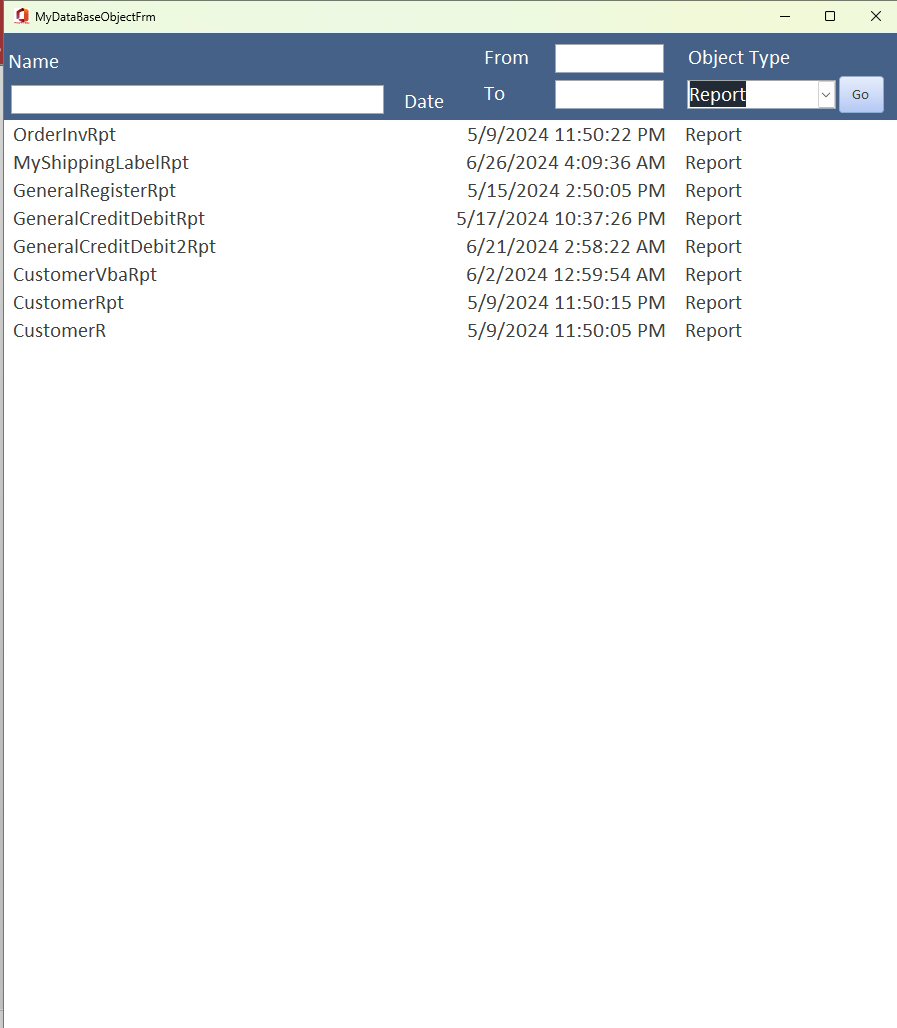Click the Name label

[x=33, y=62]
